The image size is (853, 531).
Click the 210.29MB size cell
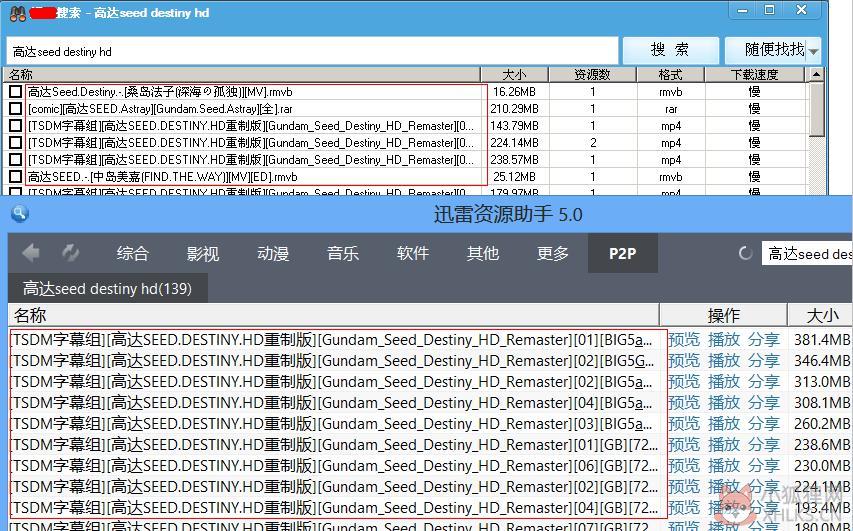click(x=514, y=109)
